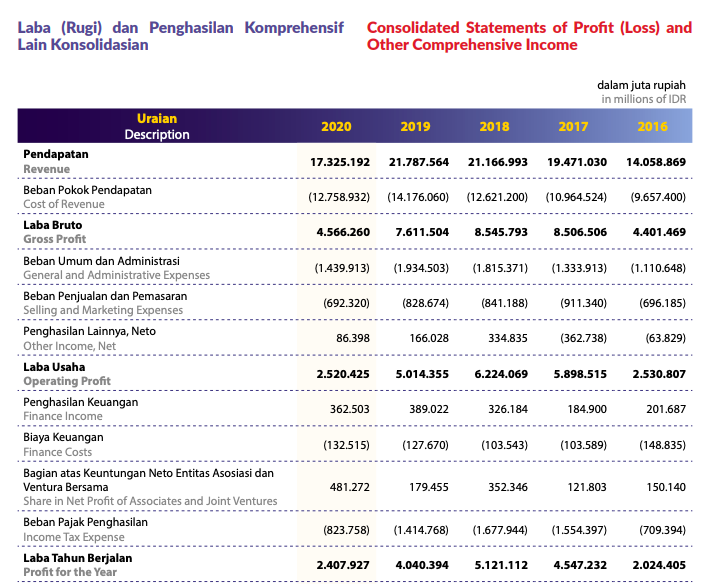Viewport: 716px width, 584px height.
Task: Select the 2018 column header
Action: point(494,127)
